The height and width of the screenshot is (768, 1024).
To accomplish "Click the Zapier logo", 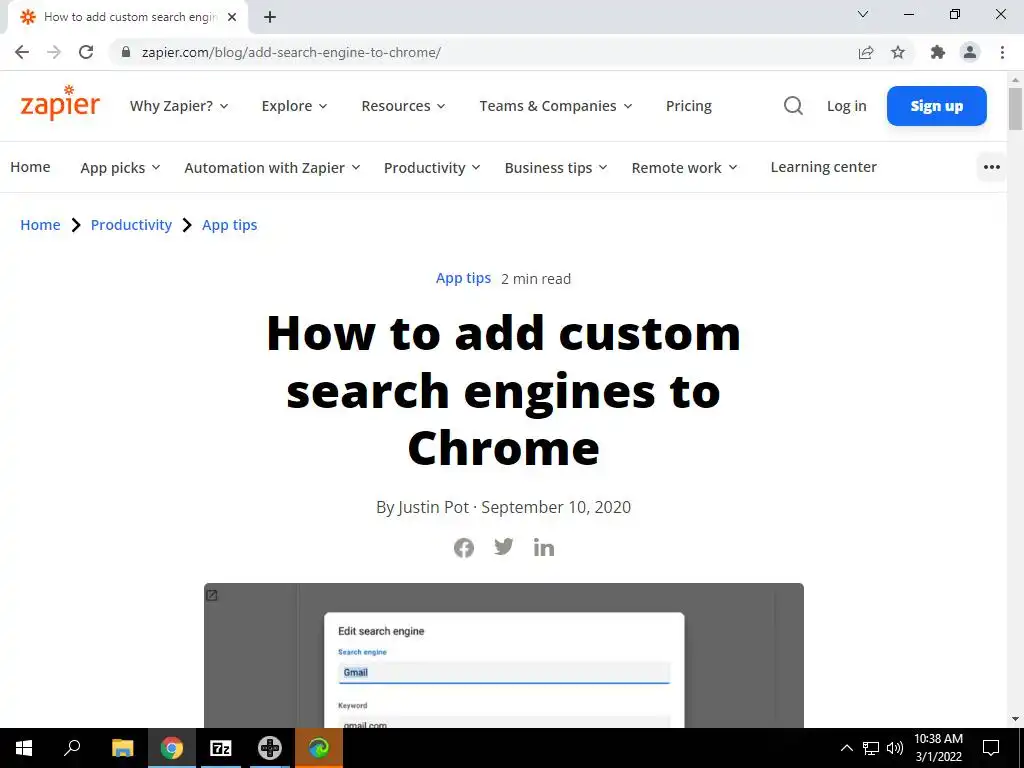I will click(60, 103).
